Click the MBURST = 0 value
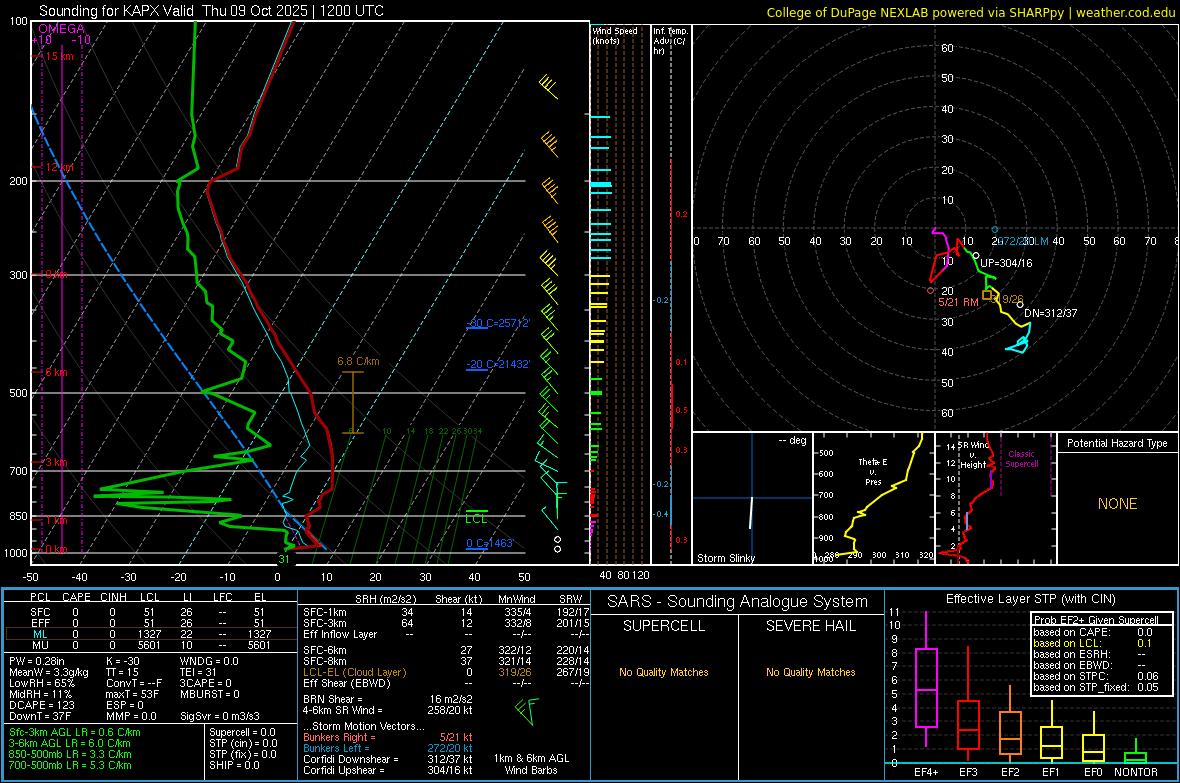 [210, 694]
